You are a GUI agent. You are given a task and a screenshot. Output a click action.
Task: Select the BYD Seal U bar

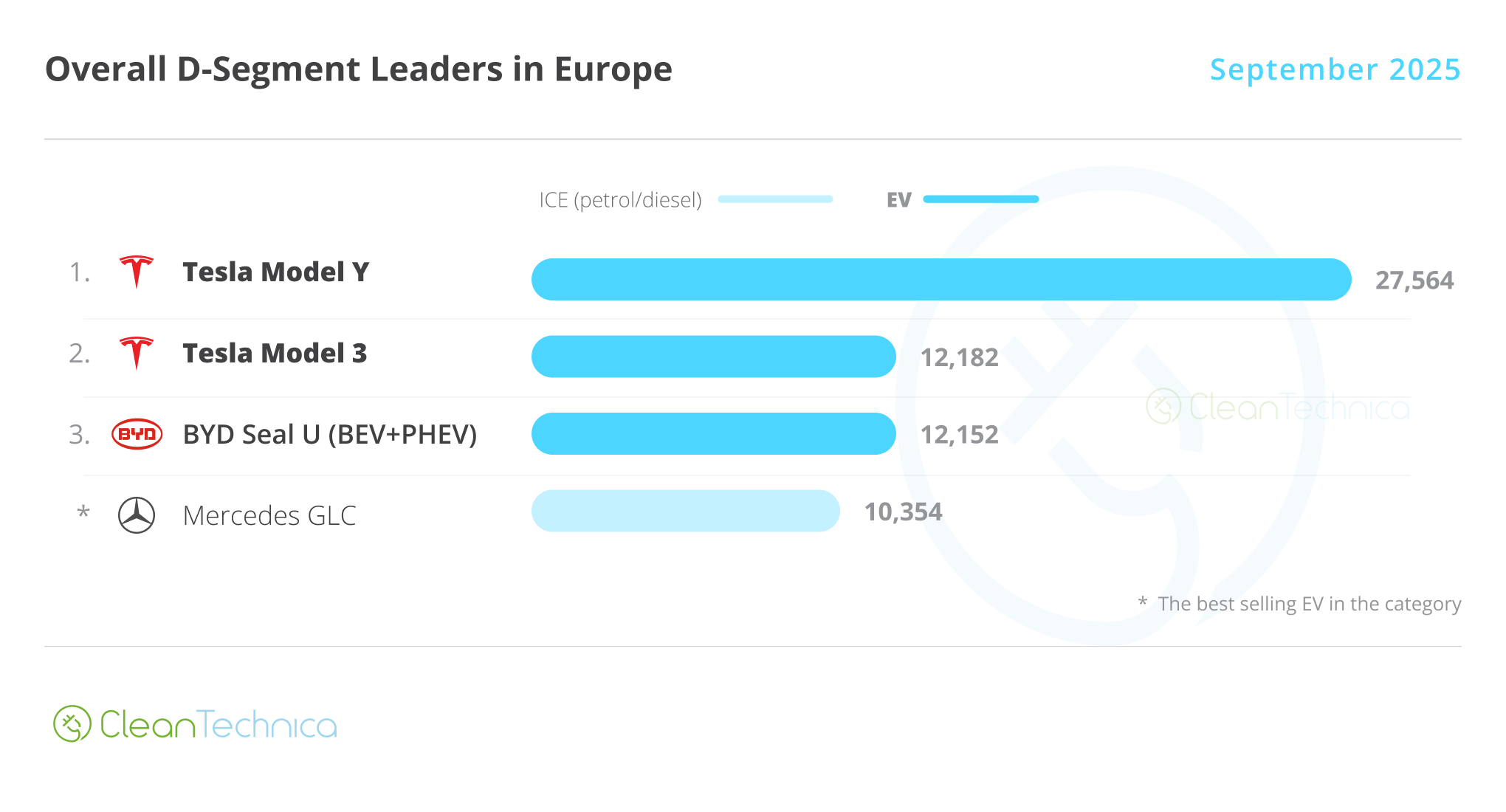[713, 434]
